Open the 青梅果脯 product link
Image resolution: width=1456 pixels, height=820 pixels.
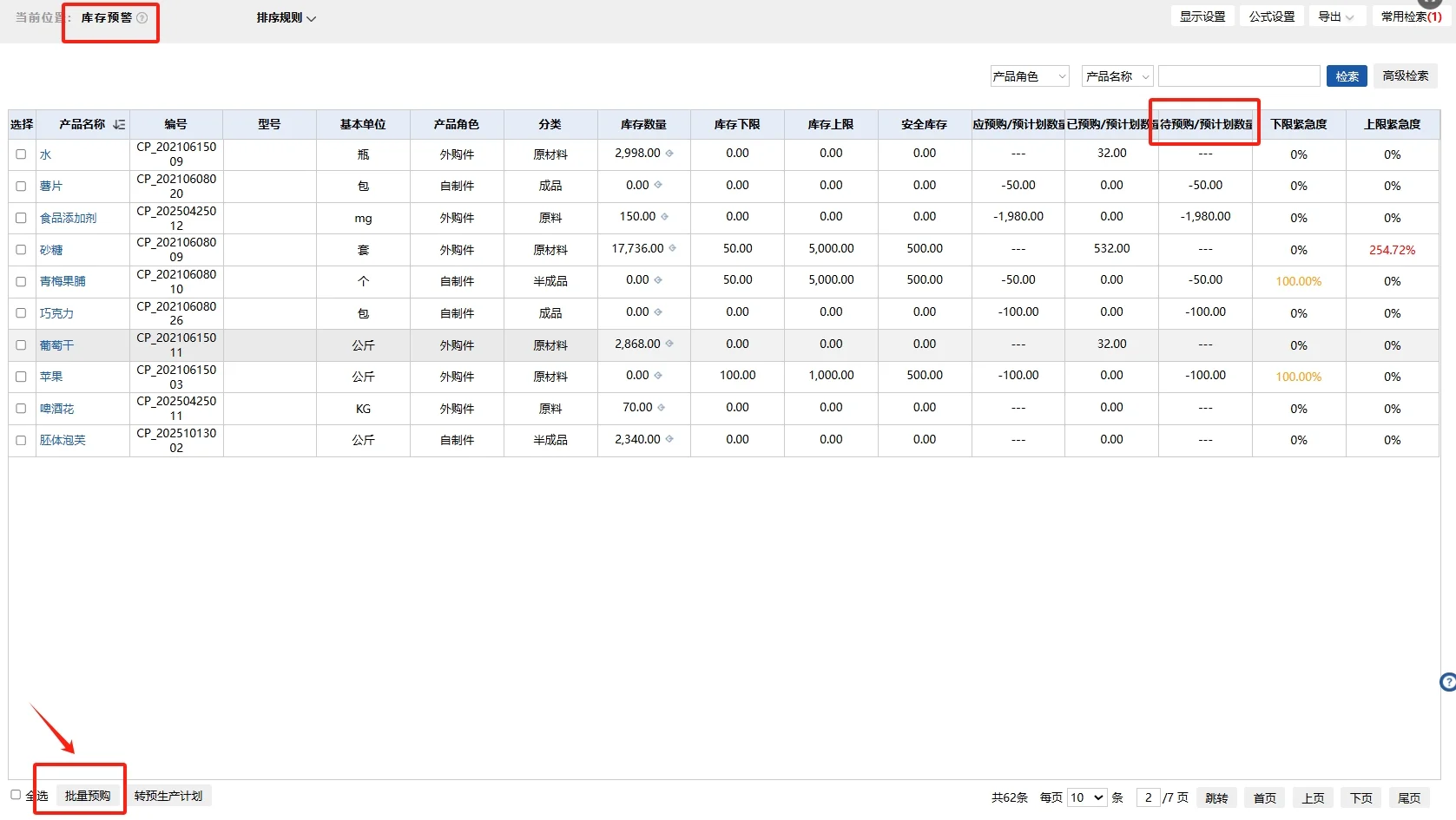click(63, 281)
